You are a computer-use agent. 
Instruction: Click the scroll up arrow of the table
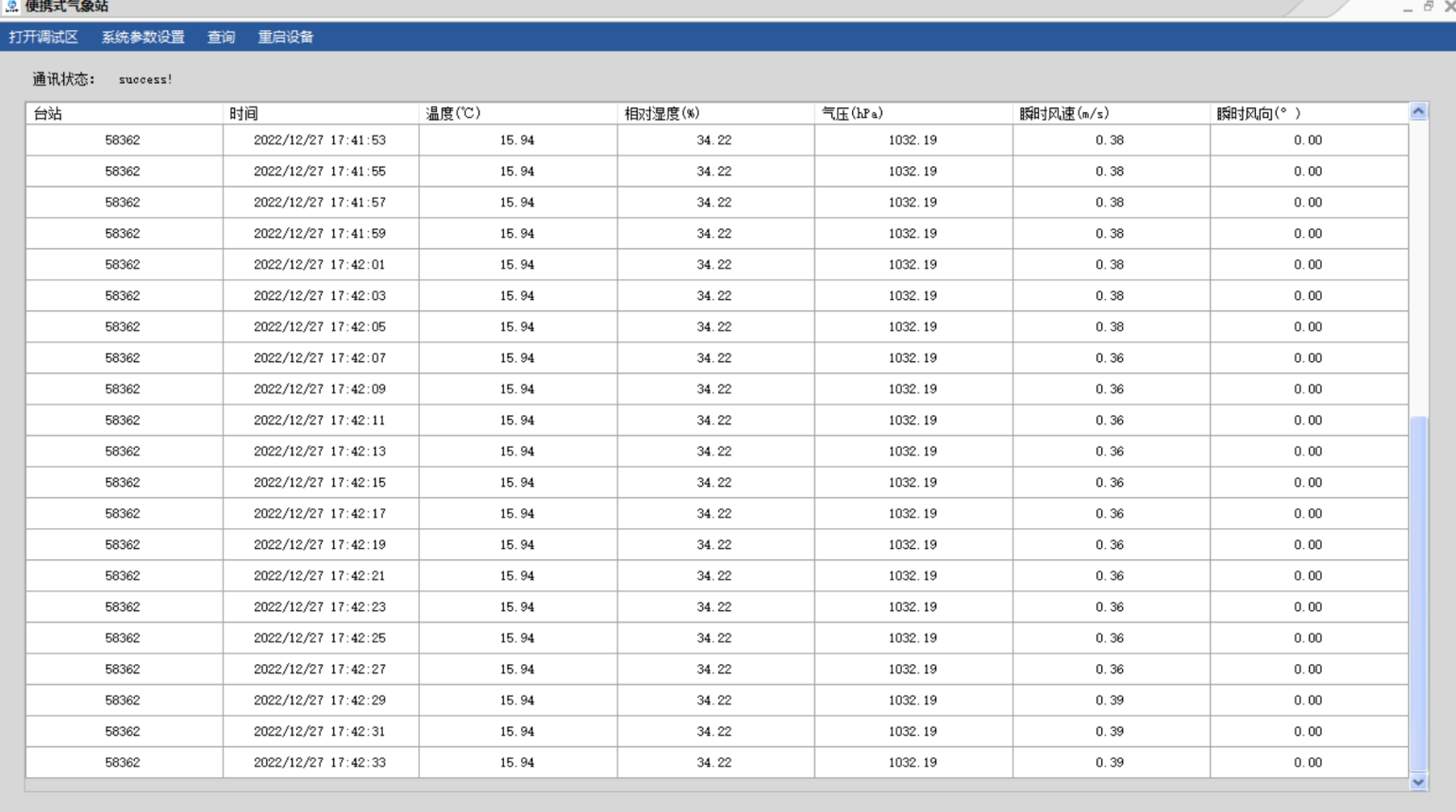pos(1418,112)
